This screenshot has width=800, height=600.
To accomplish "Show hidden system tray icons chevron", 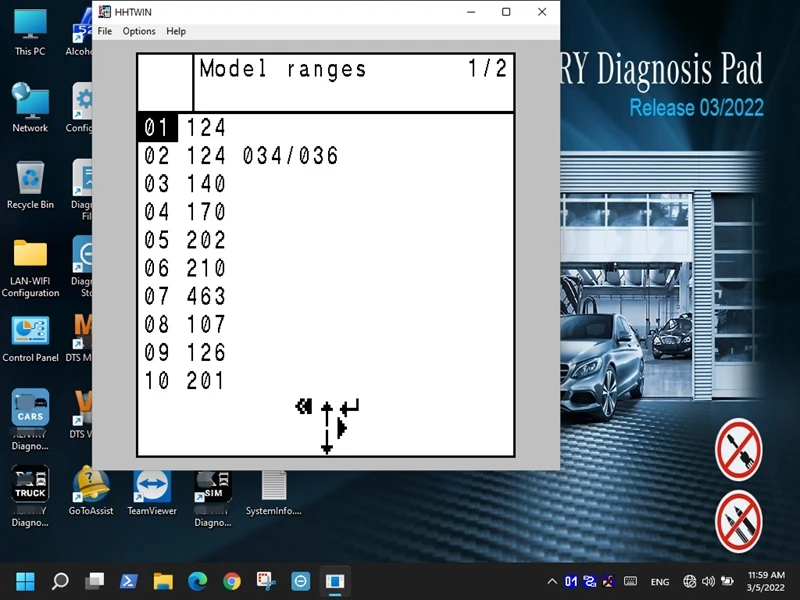I will (x=552, y=581).
